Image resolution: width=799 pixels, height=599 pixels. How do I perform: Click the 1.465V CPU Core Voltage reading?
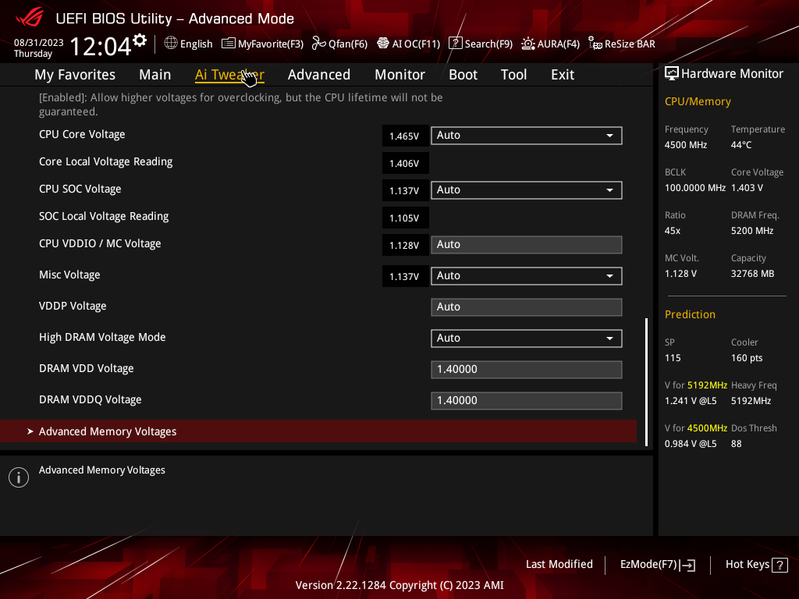click(x=405, y=136)
